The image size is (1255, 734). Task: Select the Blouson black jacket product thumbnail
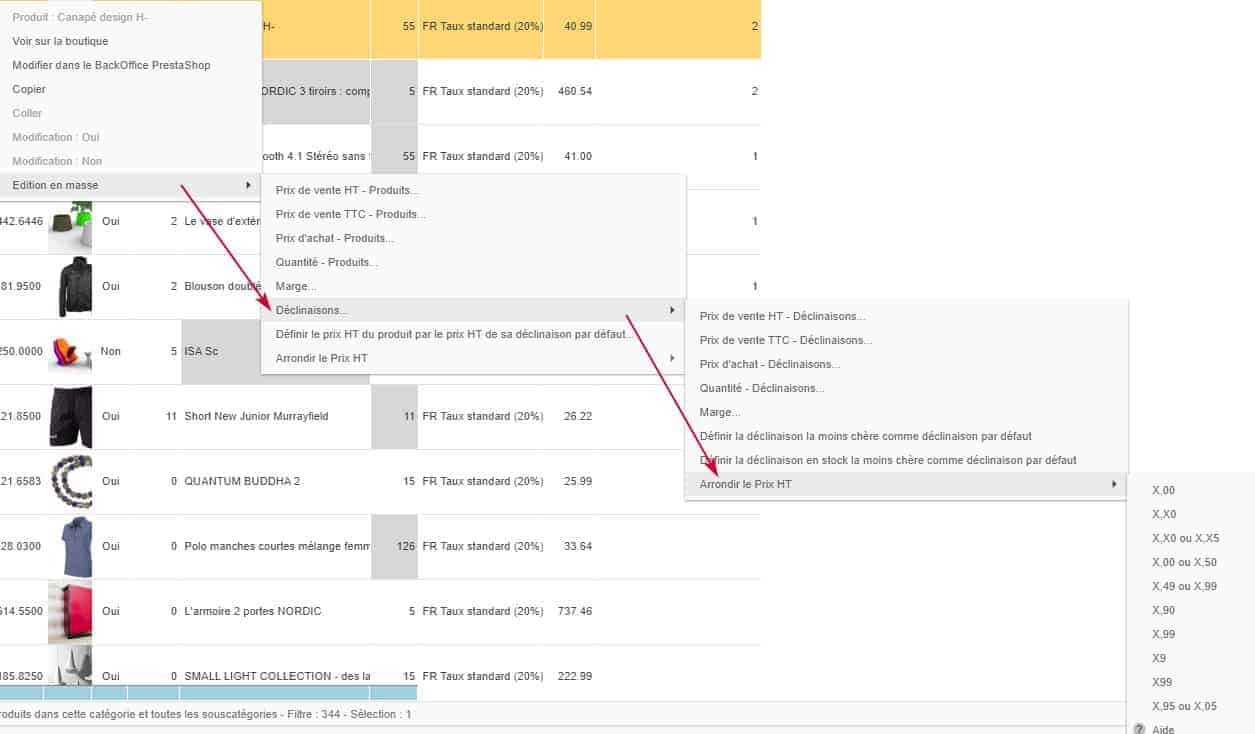(x=70, y=286)
